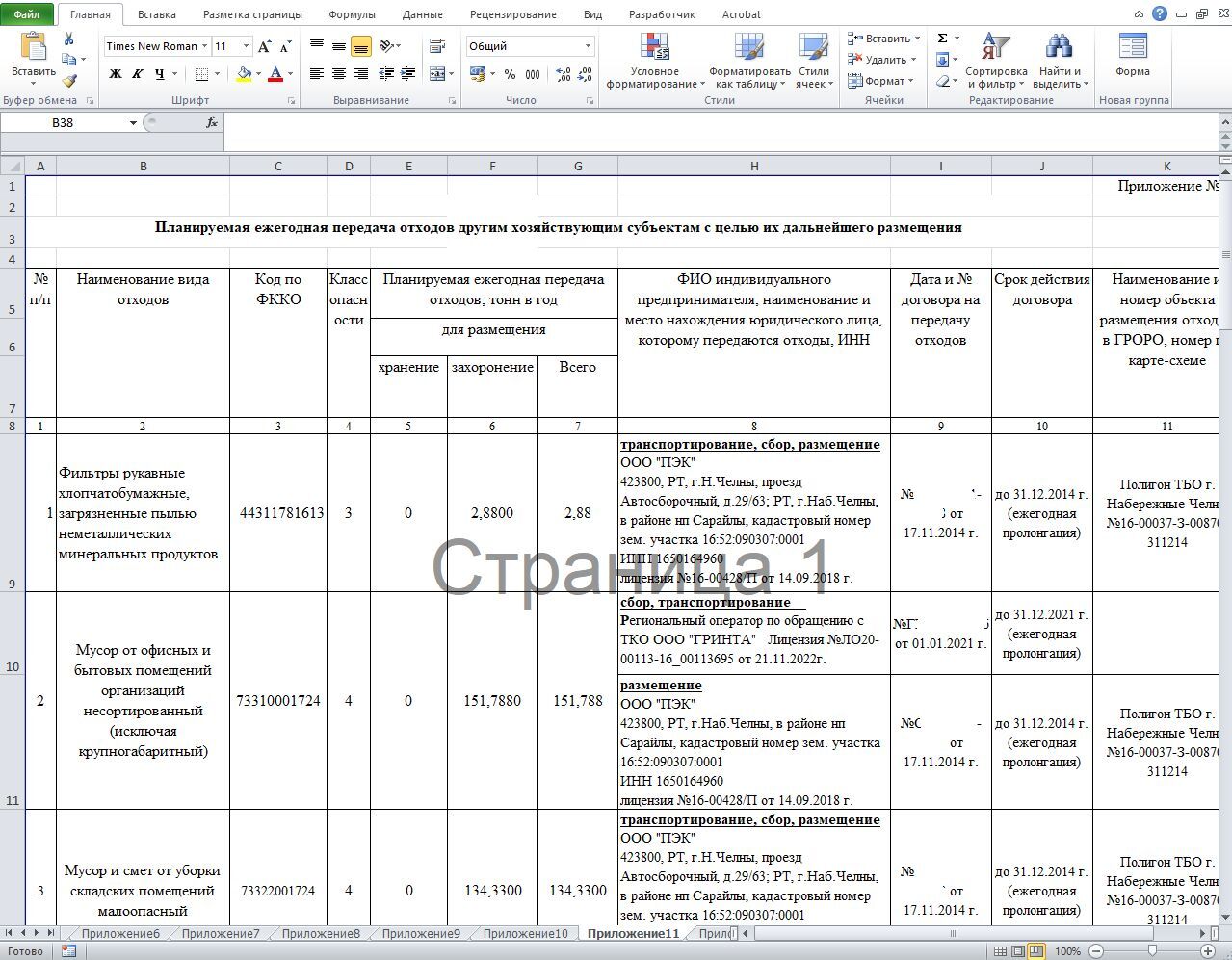Click the Help question mark icon
The image size is (1232, 960).
click(1160, 13)
